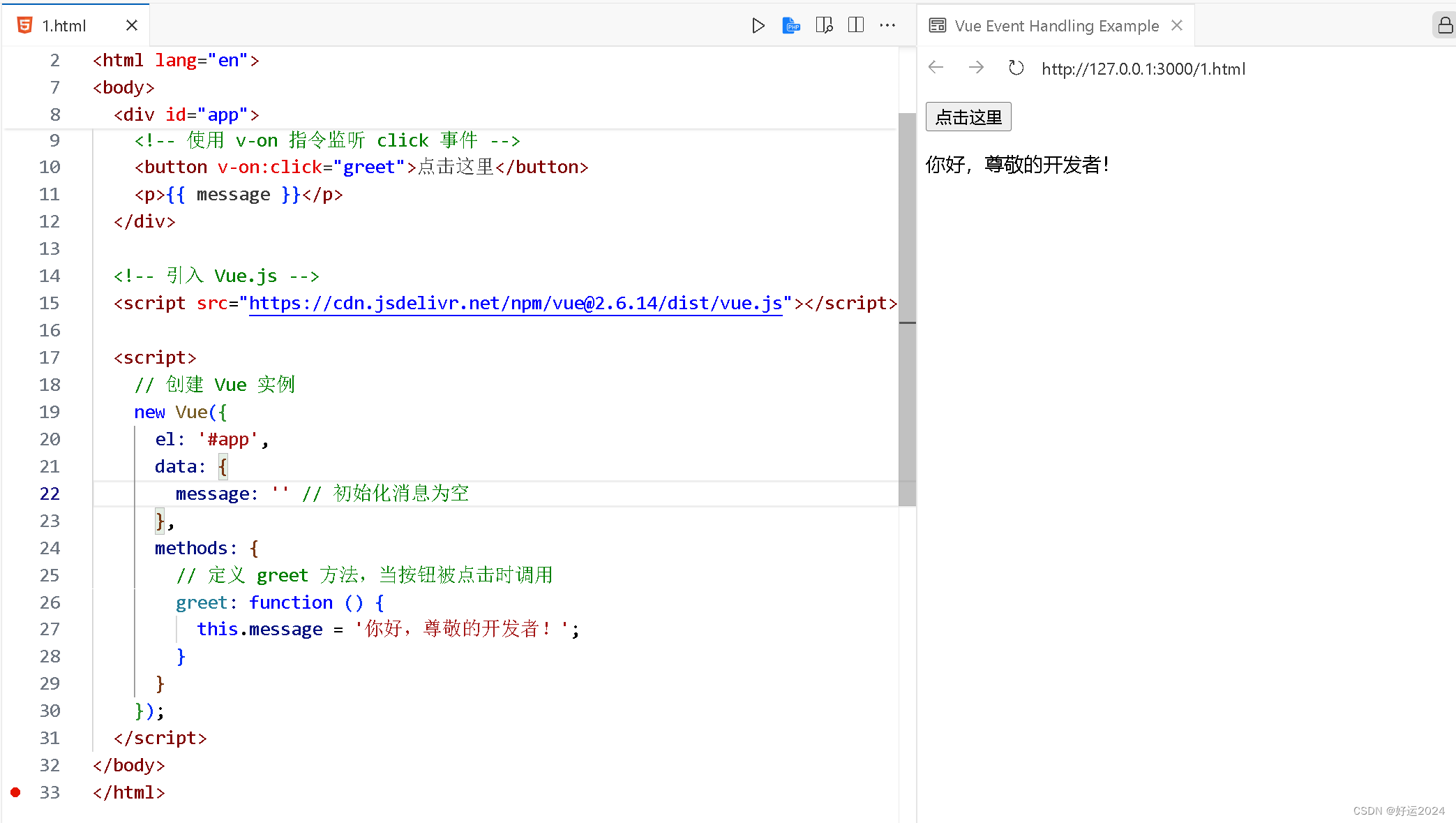Click the preview URL address field
The height and width of the screenshot is (823, 1456).
click(1143, 68)
